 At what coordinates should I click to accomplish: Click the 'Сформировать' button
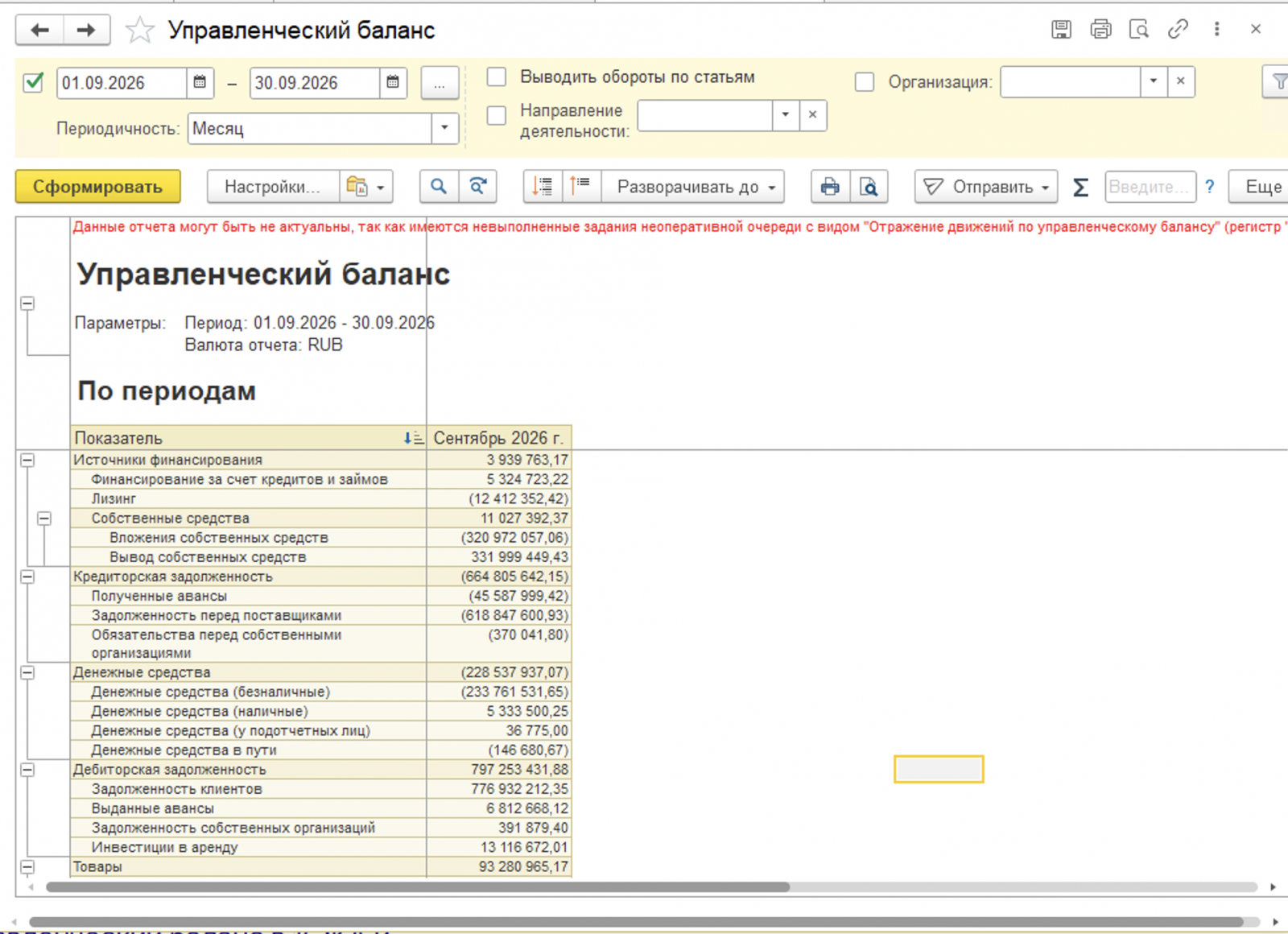[97, 187]
